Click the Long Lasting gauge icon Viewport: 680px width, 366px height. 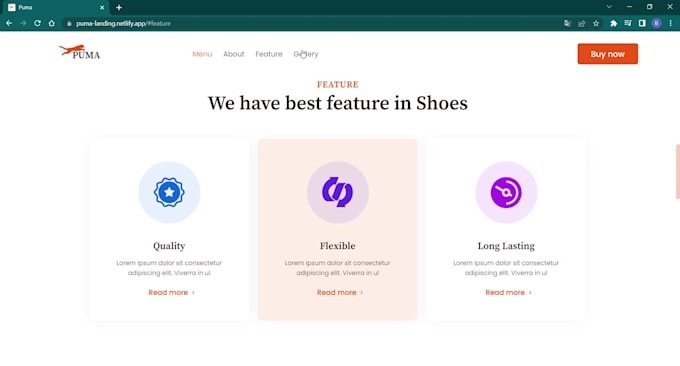coord(506,192)
